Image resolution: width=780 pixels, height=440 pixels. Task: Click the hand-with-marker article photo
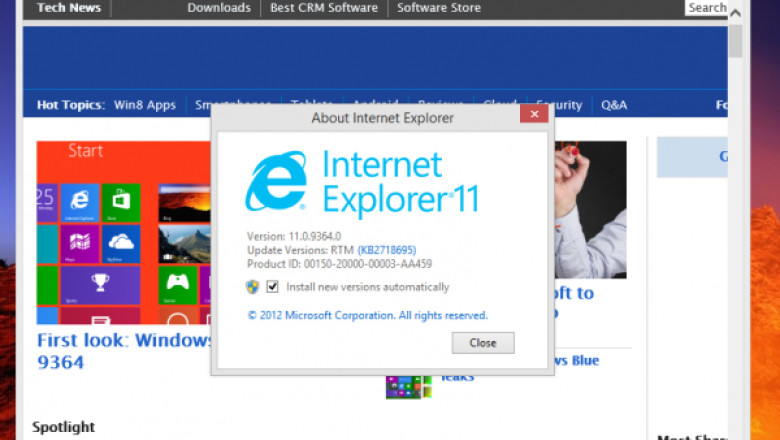coord(590,210)
